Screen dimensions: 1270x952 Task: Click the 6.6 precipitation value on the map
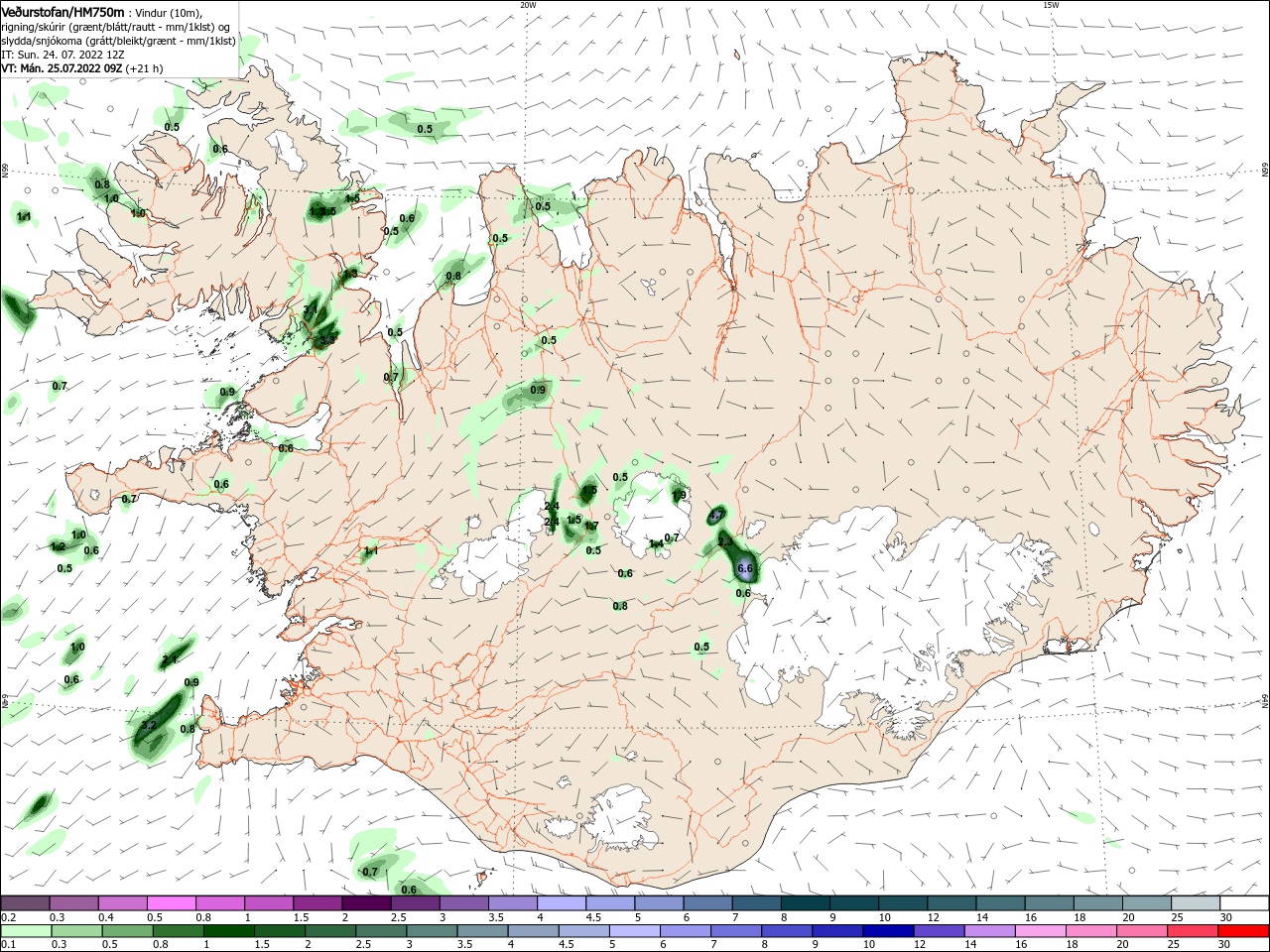pos(746,569)
